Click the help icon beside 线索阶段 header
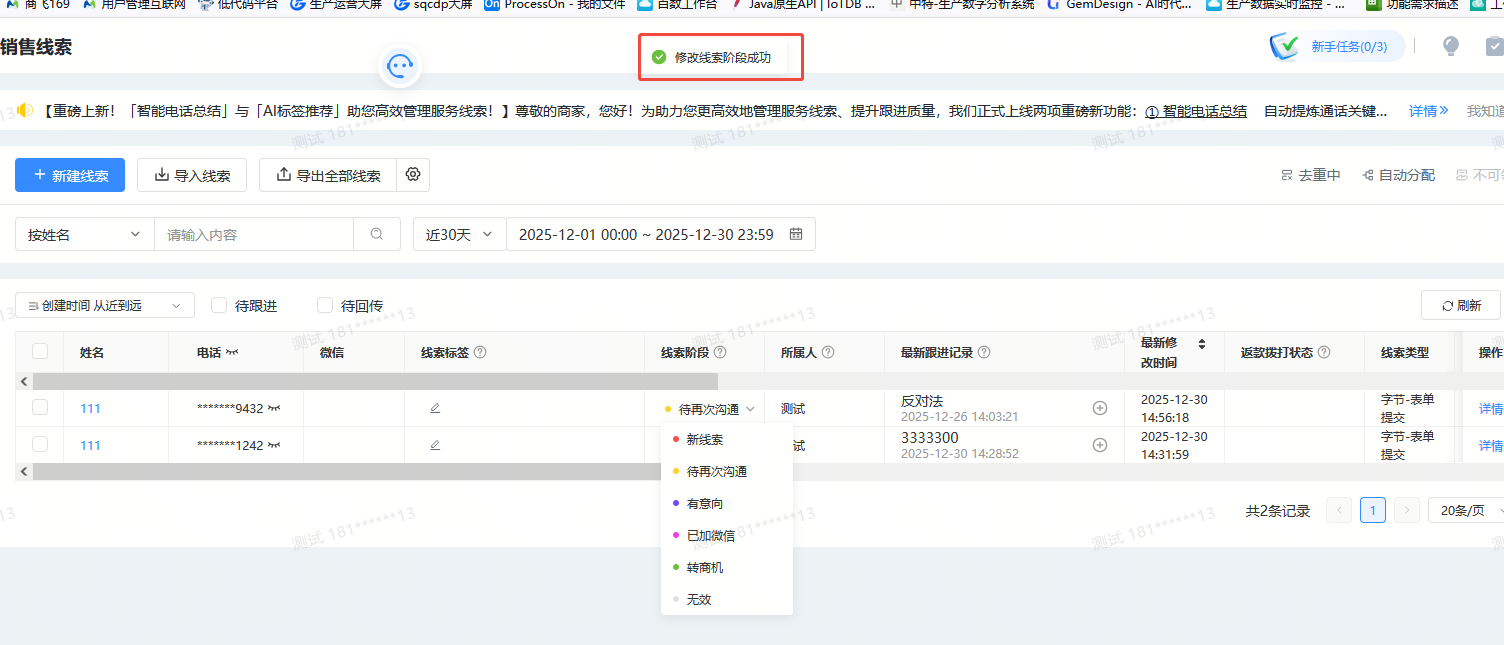The height and width of the screenshot is (645, 1504). pyautogui.click(x=720, y=352)
